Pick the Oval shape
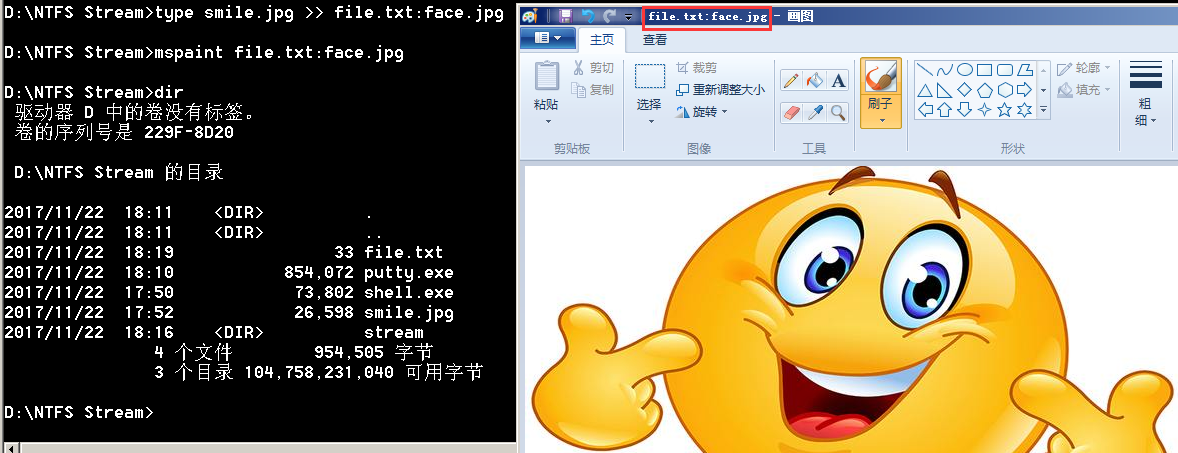This screenshot has height=453, width=1178. tap(965, 70)
